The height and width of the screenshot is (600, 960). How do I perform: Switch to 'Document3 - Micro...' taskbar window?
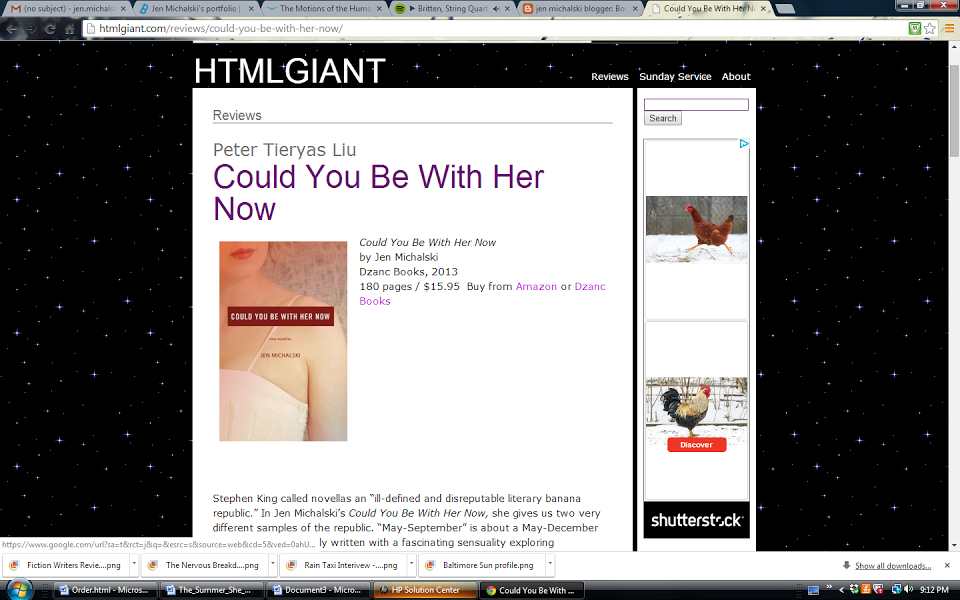319,590
